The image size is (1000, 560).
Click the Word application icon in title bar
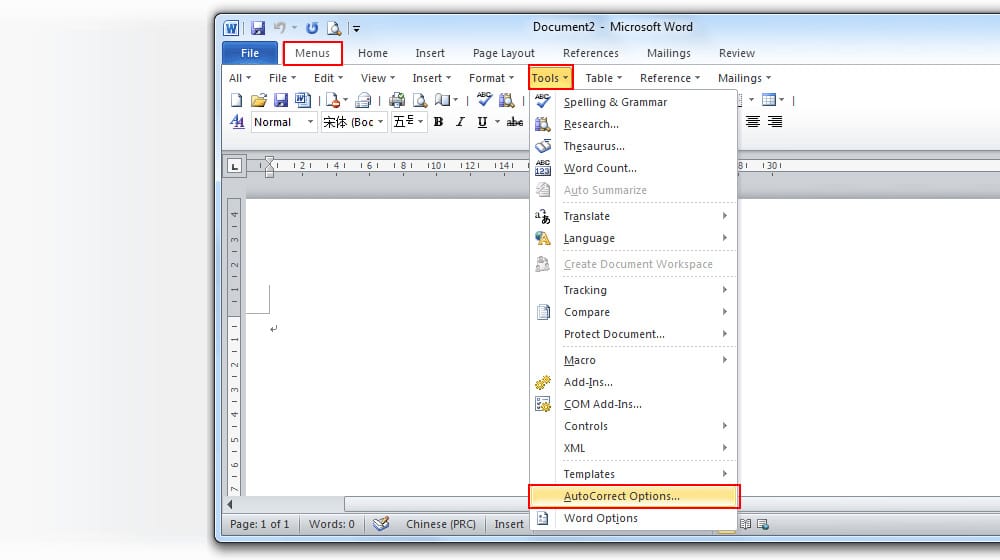pyautogui.click(x=231, y=28)
